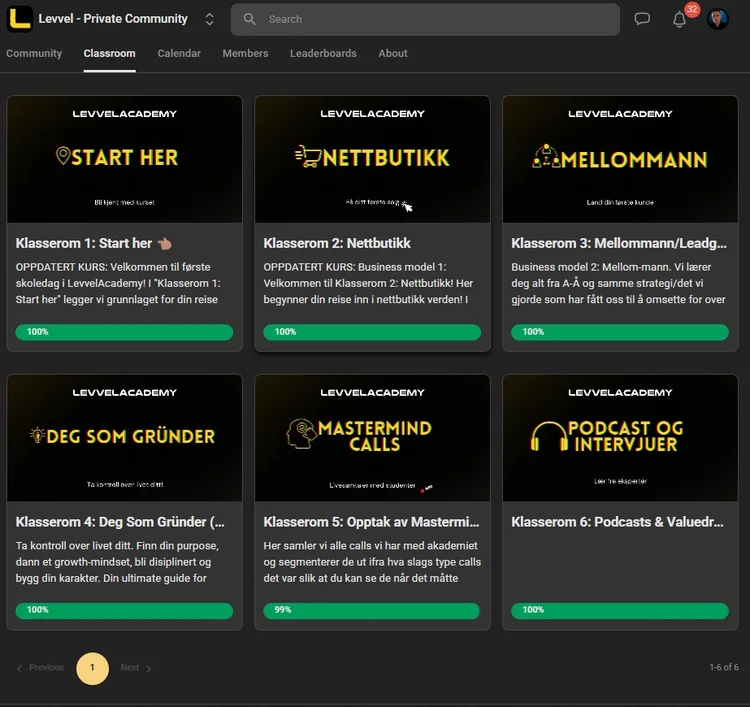Select the Members tab
This screenshot has height=707, width=750.
245,53
